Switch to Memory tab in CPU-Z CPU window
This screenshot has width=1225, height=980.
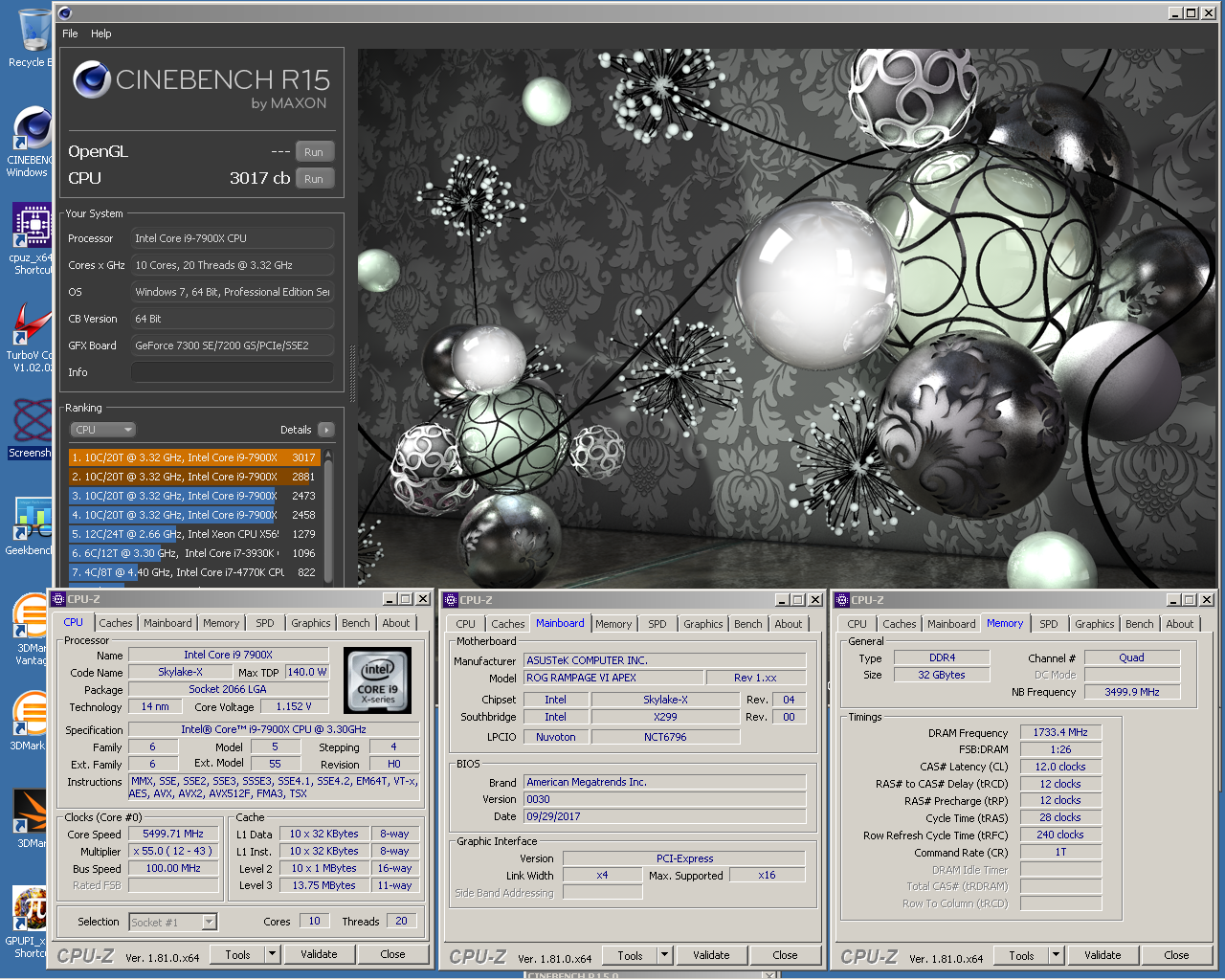coord(221,623)
